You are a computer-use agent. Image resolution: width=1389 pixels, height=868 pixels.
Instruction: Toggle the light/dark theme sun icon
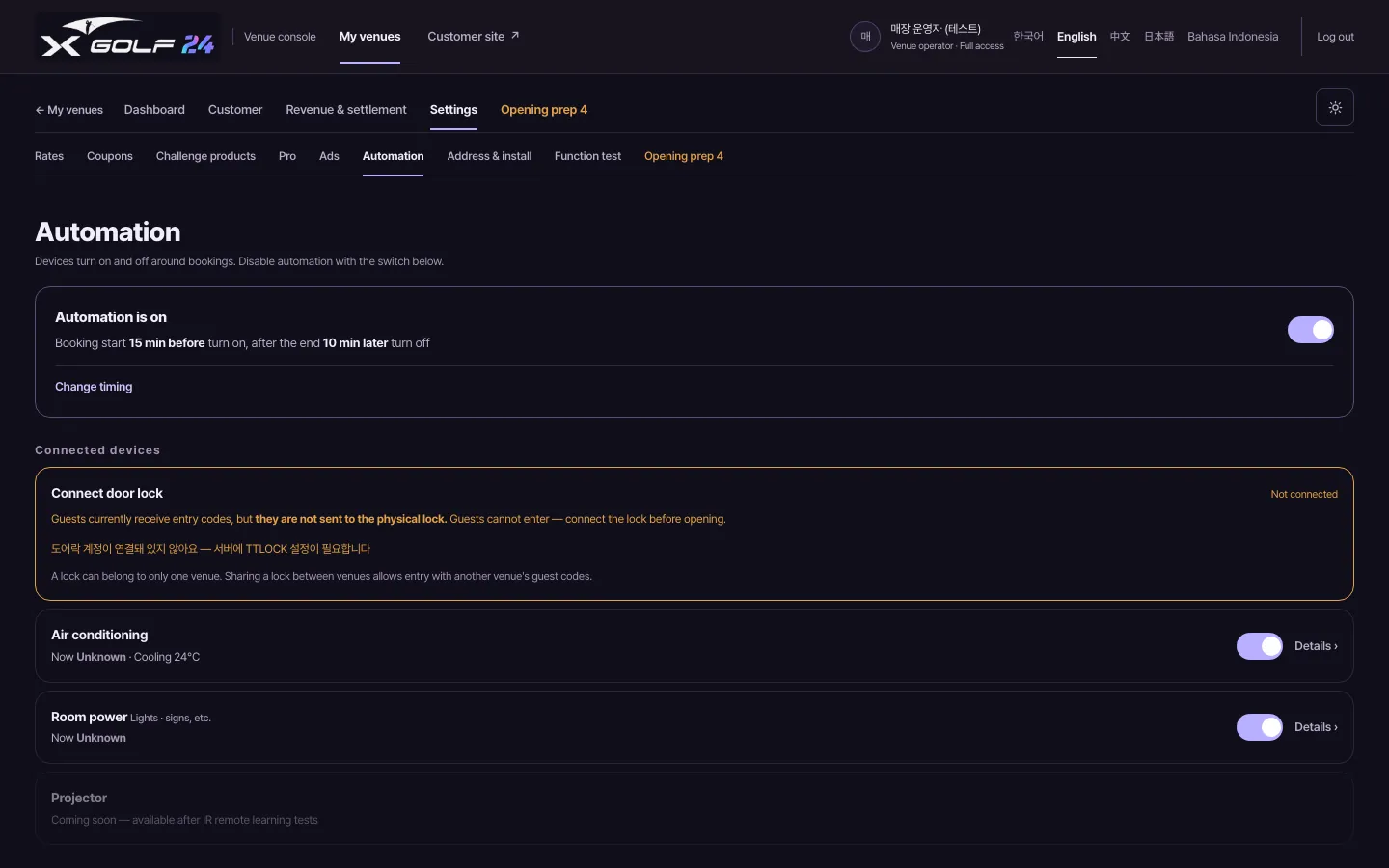(1335, 107)
